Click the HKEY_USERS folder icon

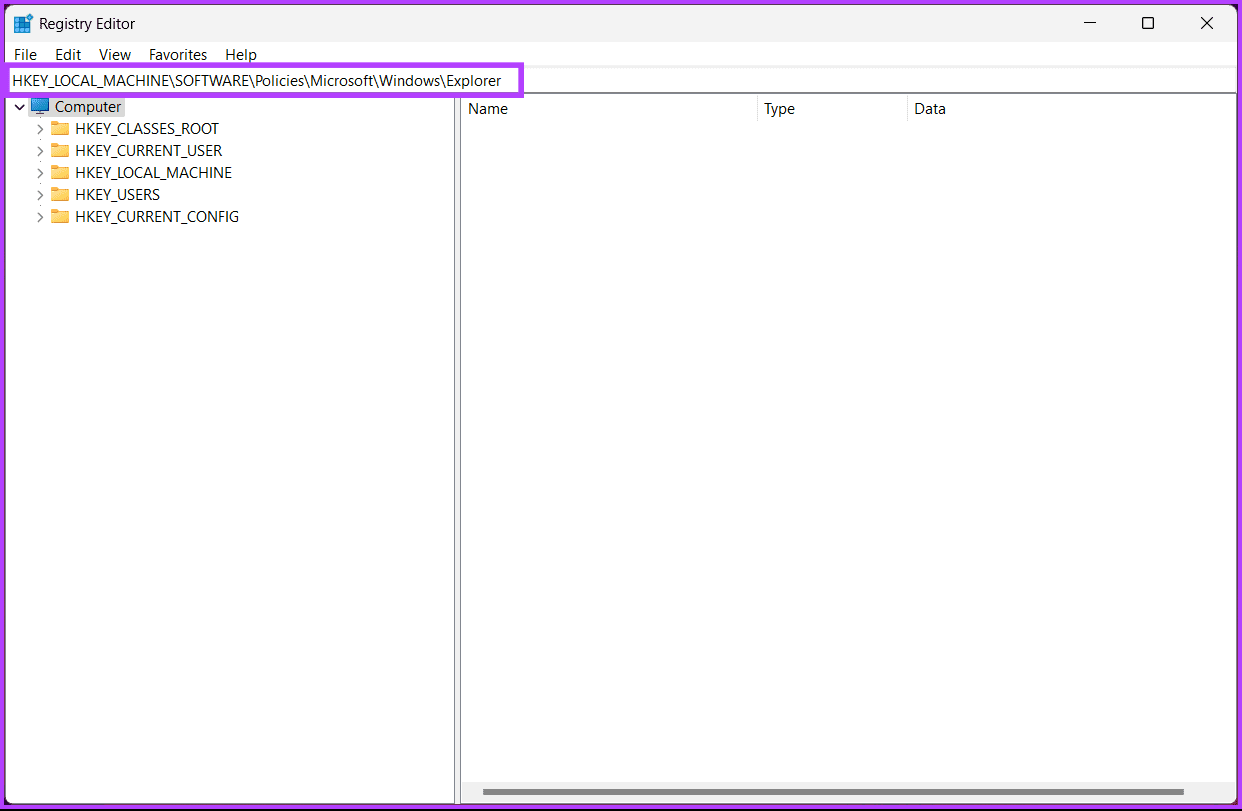60,194
